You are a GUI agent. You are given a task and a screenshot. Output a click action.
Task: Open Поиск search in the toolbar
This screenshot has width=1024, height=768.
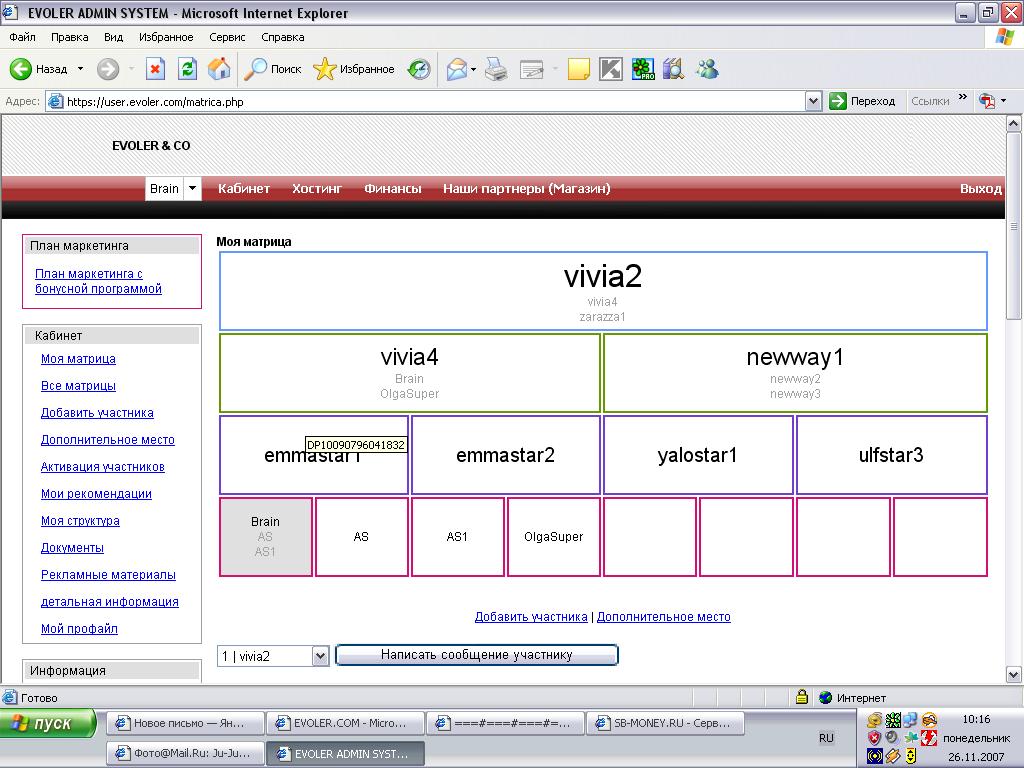(x=274, y=69)
